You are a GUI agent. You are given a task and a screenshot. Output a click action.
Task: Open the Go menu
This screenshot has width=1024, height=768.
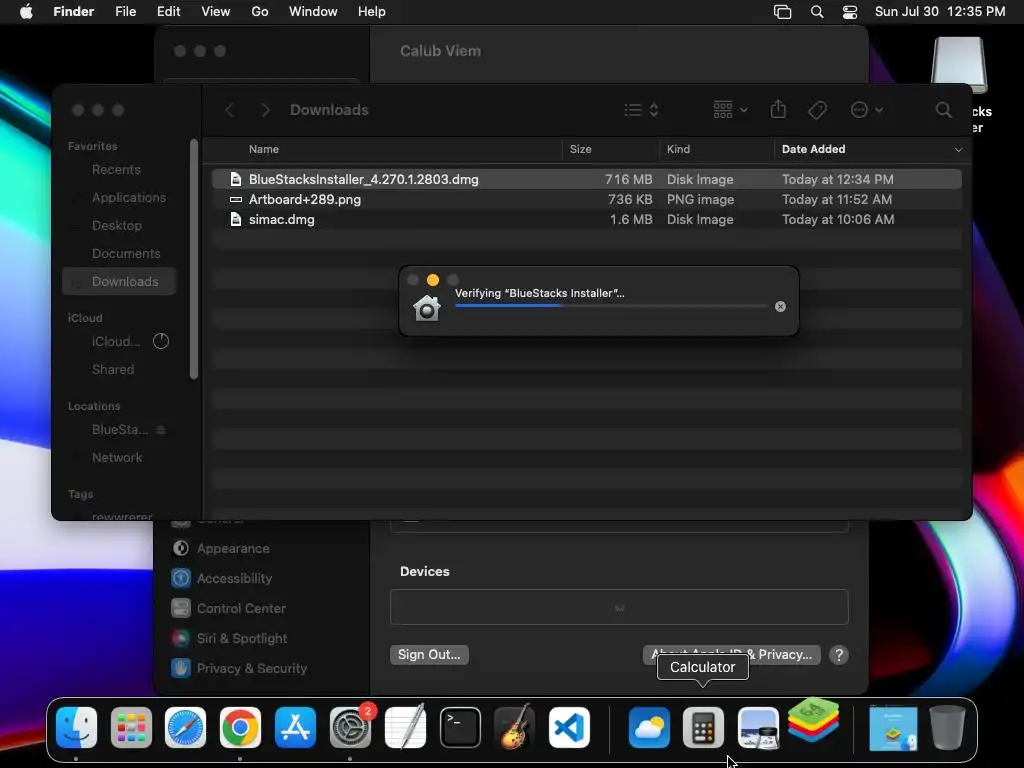260,12
